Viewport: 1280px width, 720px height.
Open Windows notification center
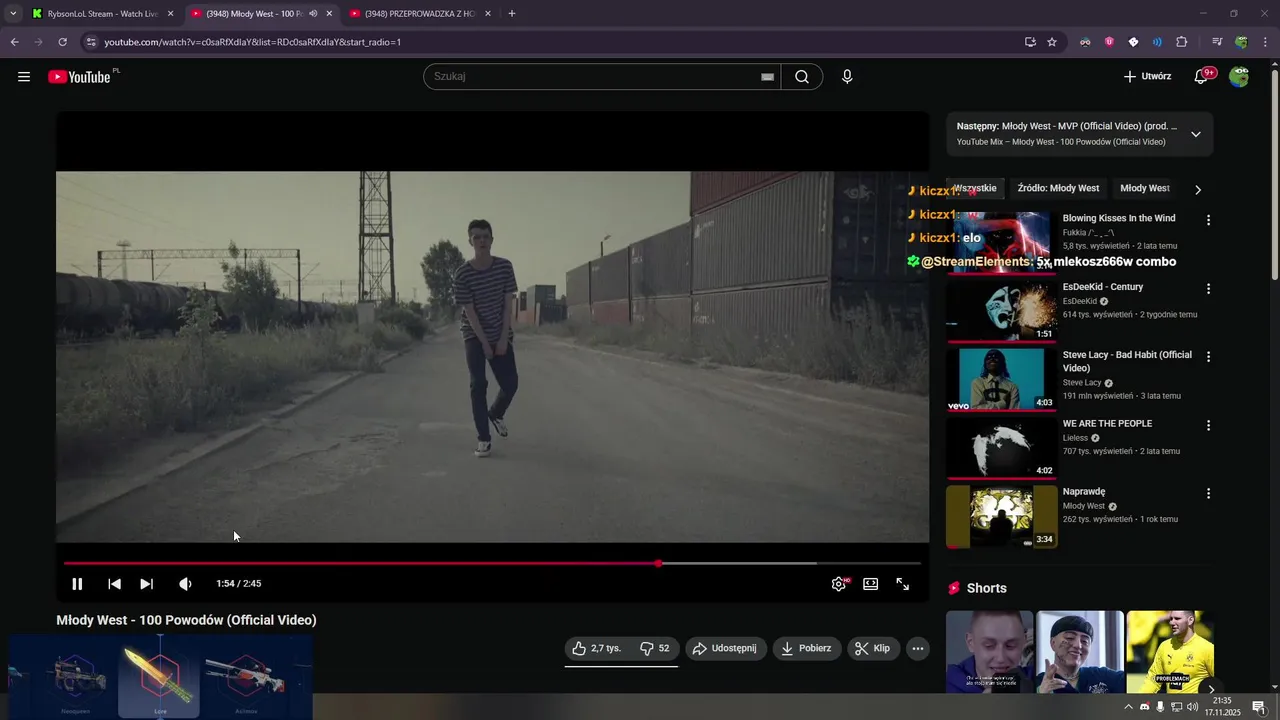(x=1259, y=707)
